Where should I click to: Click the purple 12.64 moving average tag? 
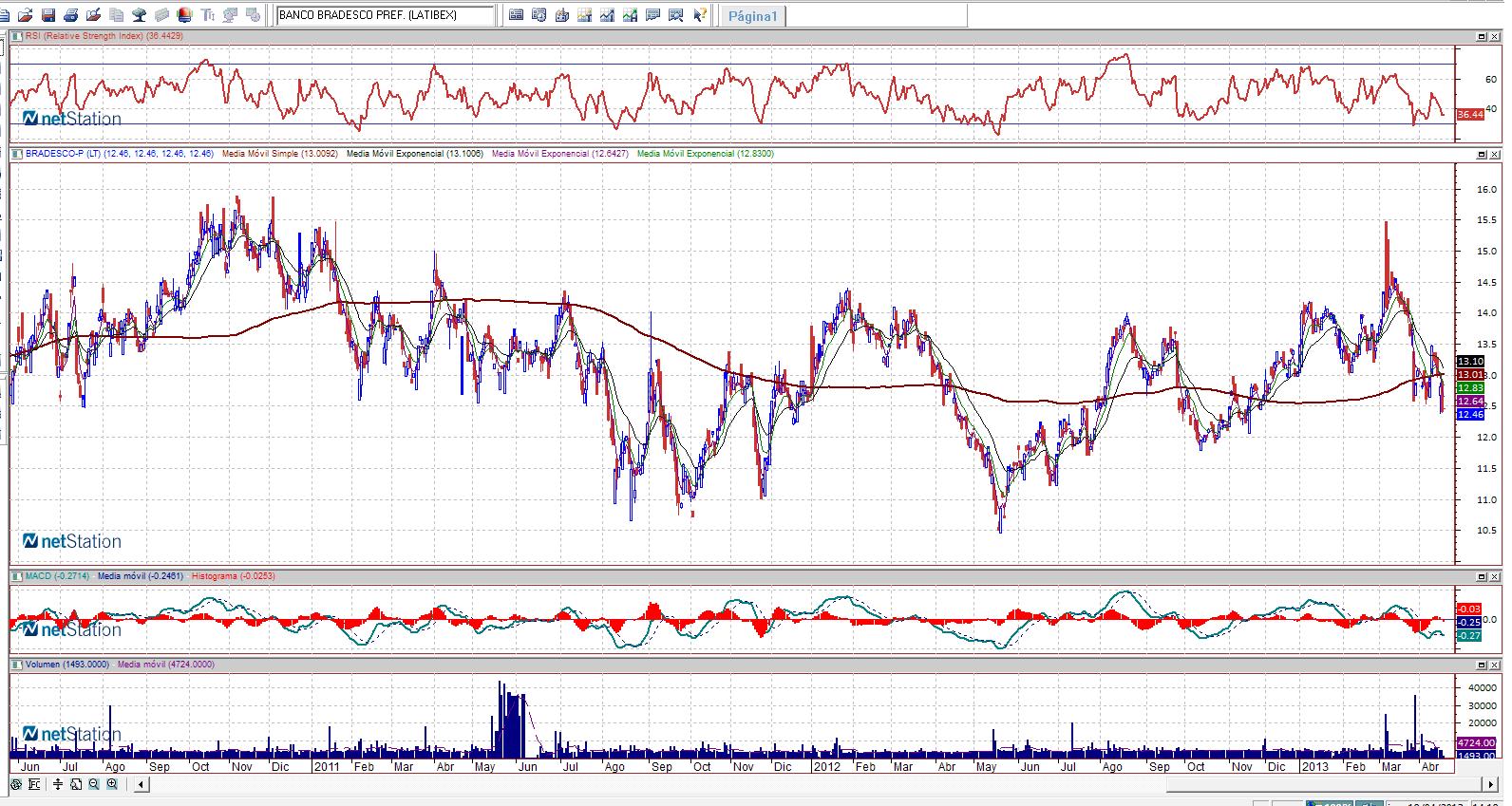[x=1469, y=402]
